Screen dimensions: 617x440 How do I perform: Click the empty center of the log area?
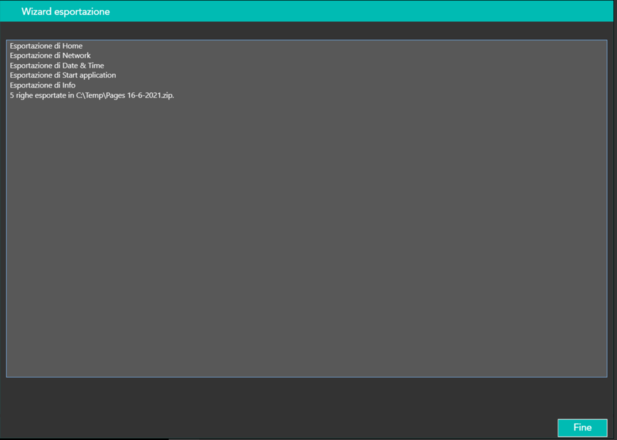point(306,230)
